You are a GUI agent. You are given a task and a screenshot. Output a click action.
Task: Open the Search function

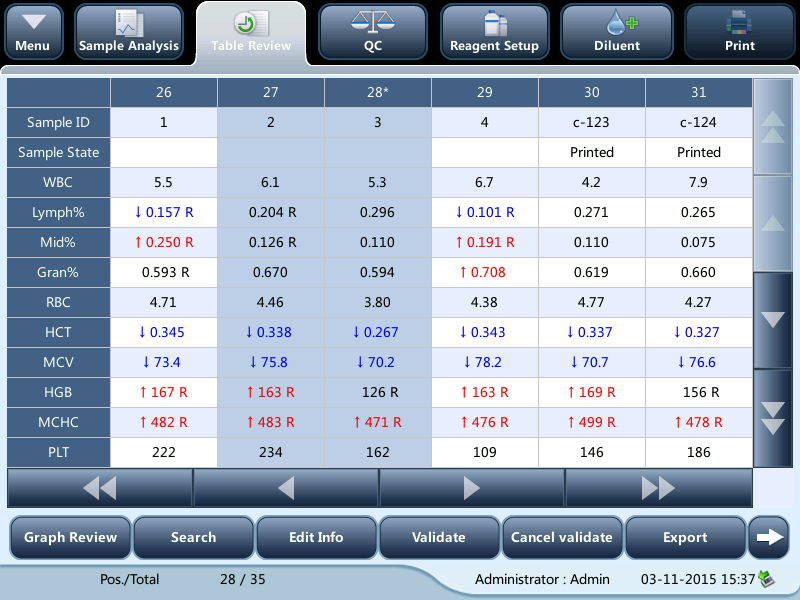click(193, 537)
